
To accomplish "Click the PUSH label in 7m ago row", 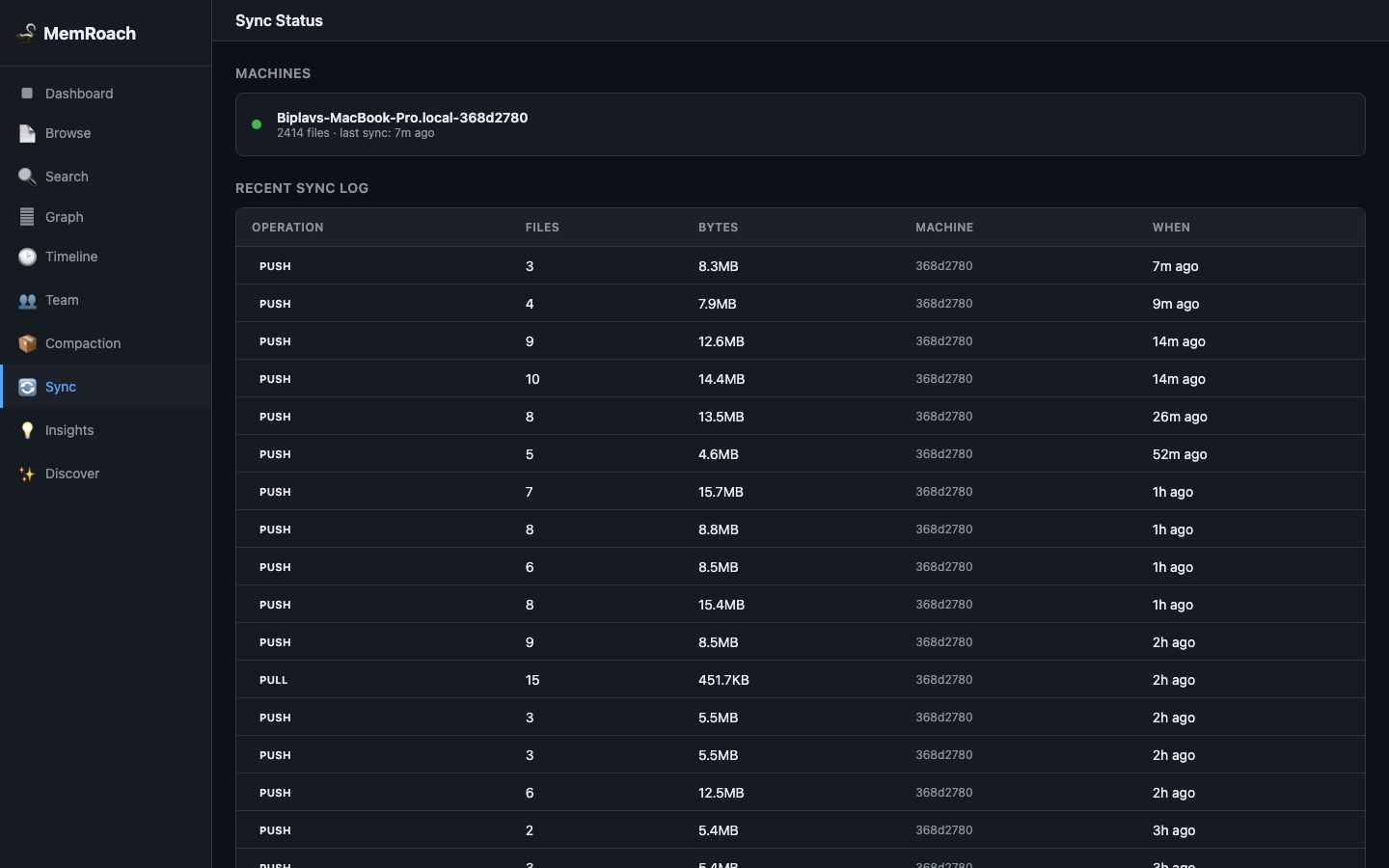I will [x=275, y=266].
